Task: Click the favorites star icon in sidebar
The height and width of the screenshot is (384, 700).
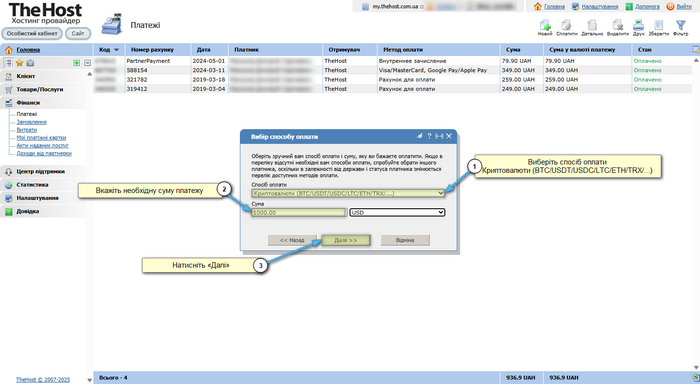Action: [x=19, y=63]
